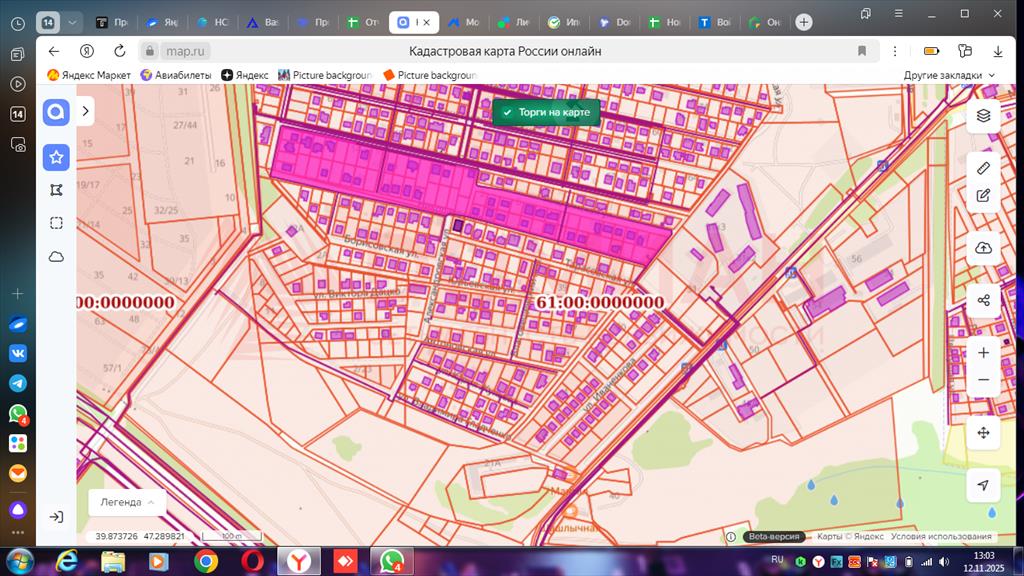Viewport: 1024px width, 576px height.
Task: Zoom in the map with plus button
Action: click(983, 353)
